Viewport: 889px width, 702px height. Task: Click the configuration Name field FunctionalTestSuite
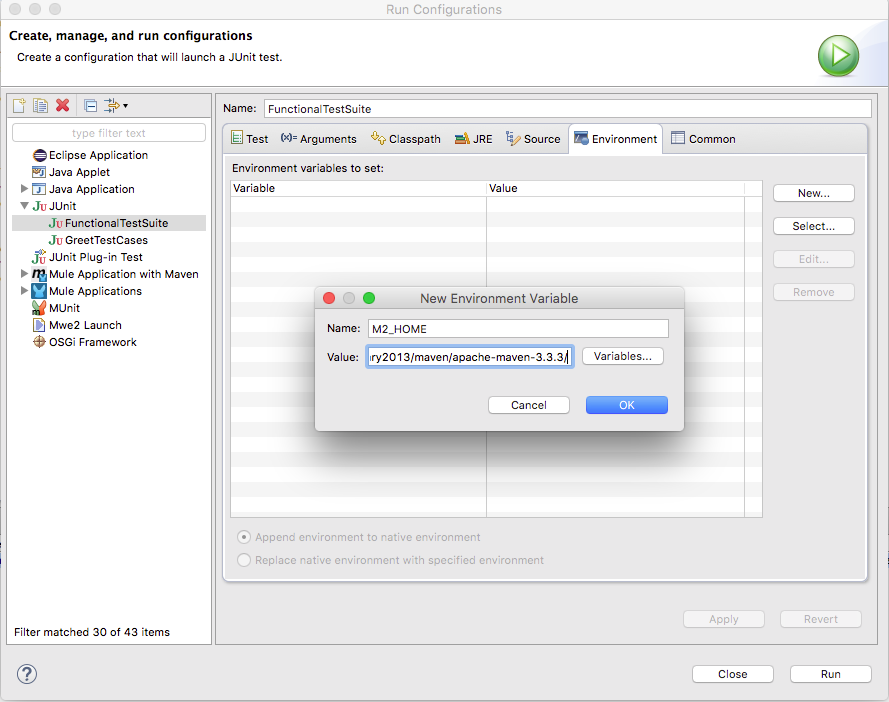pyautogui.click(x=568, y=109)
